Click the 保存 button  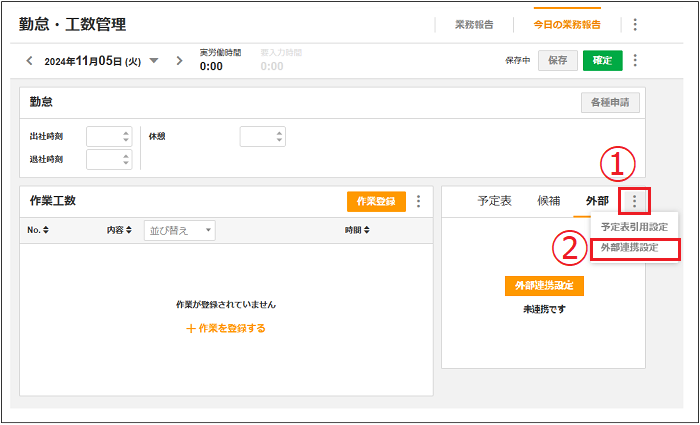pos(558,61)
